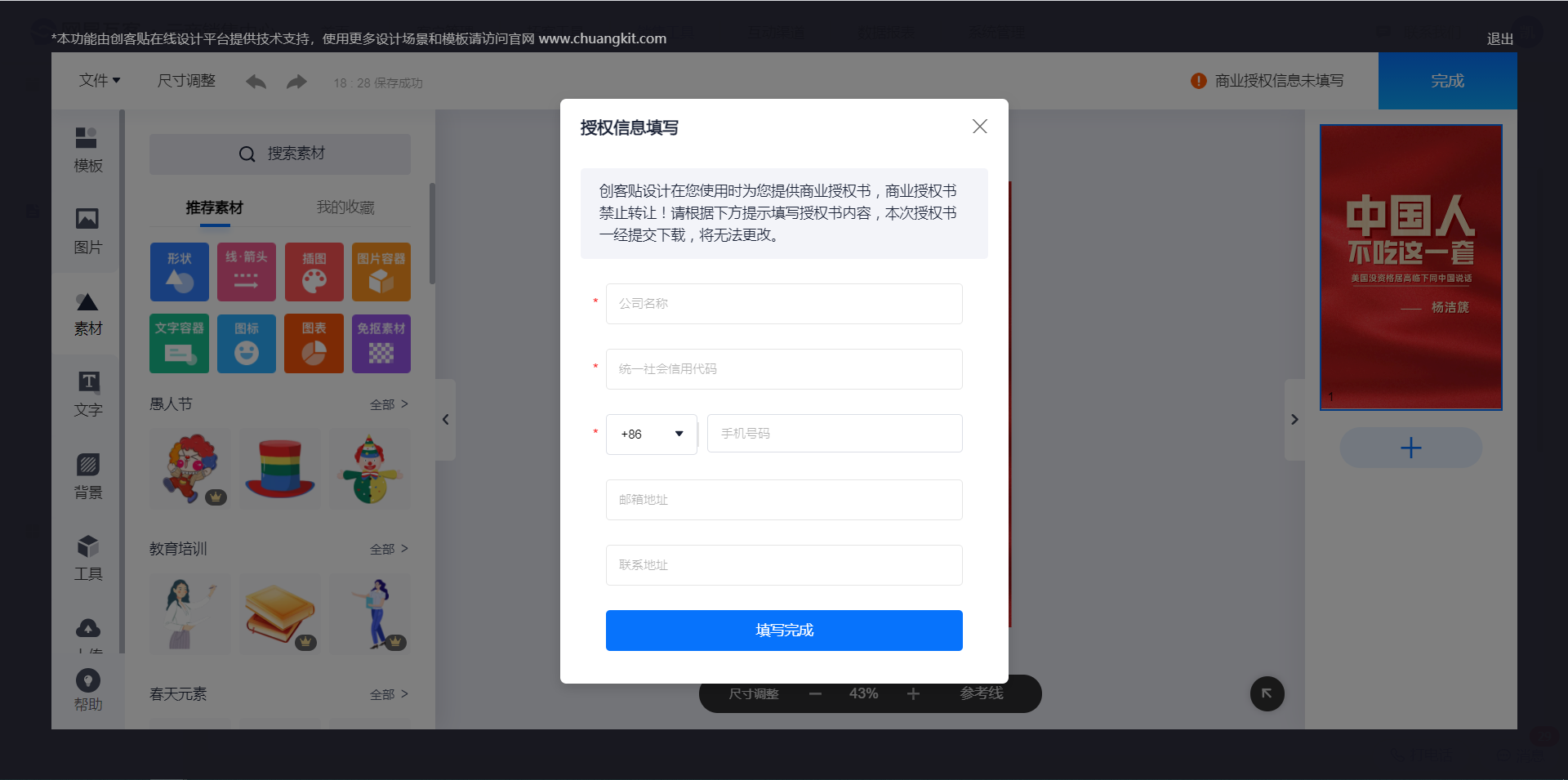The width and height of the screenshot is (1568, 780).
Task: Open the 帮助 help icon
Action: coord(87,690)
